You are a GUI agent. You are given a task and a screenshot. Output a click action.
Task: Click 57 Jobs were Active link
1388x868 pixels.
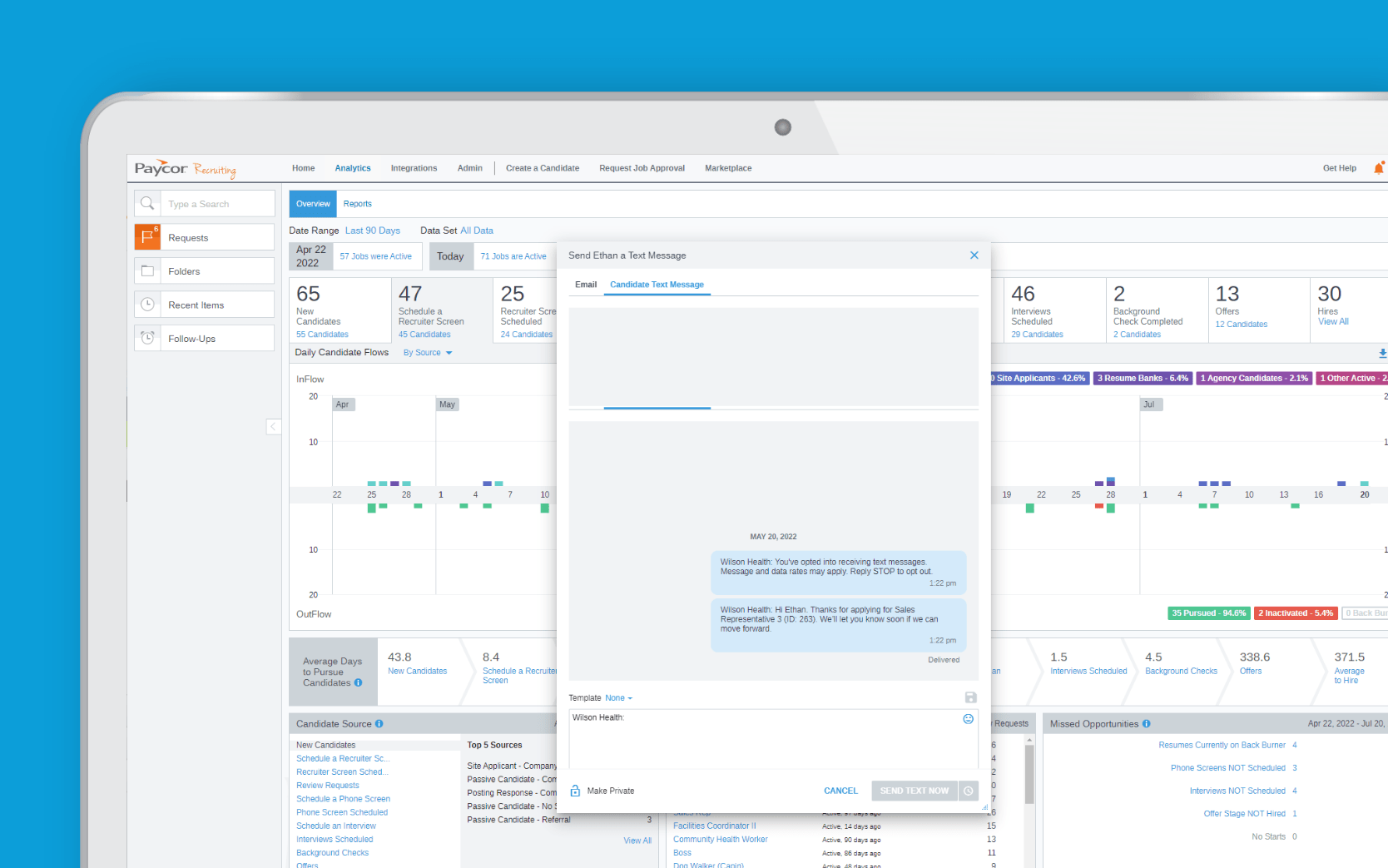point(375,256)
